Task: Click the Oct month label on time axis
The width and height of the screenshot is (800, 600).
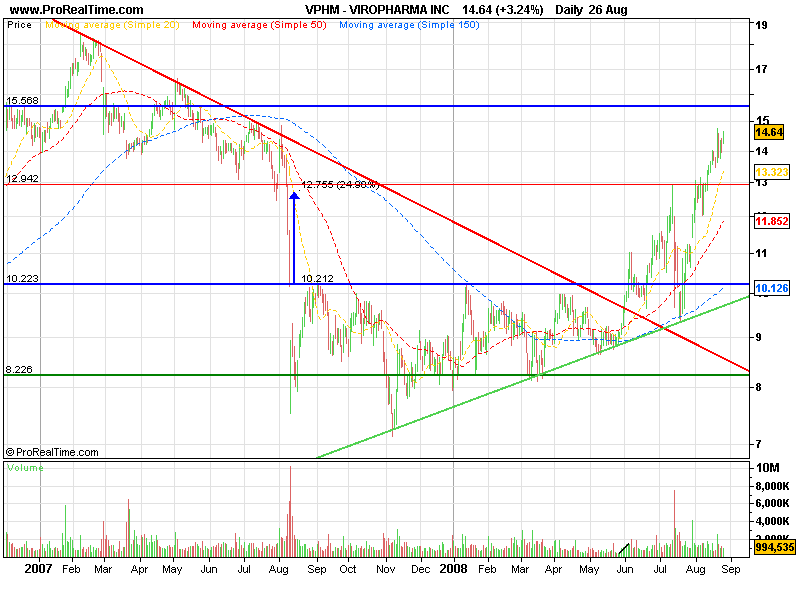Action: tap(348, 569)
